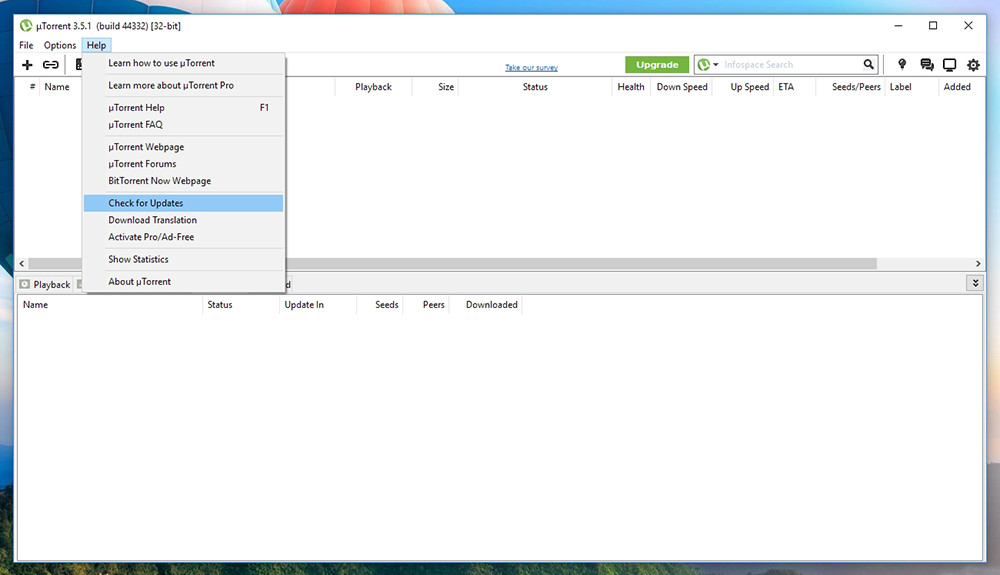This screenshot has height=575, width=1000.
Task: Choose Activate Pro/Ad-Free
Action: [184, 237]
